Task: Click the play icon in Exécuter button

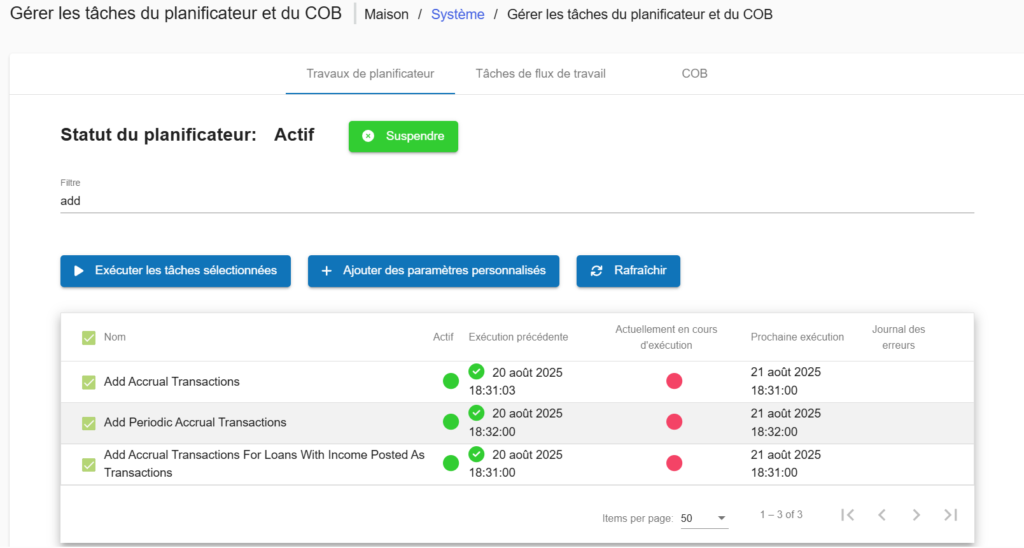Action: click(x=79, y=270)
